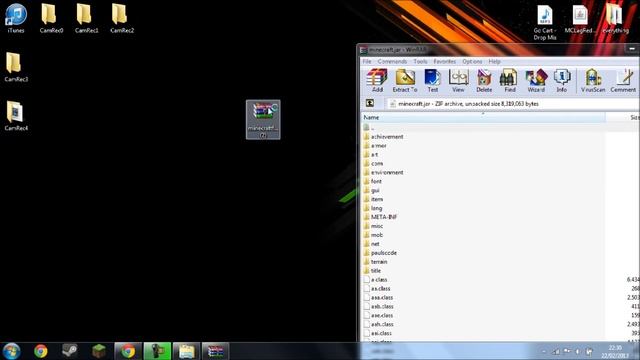Select the com folder
This screenshot has width=640, height=360.
[373, 164]
